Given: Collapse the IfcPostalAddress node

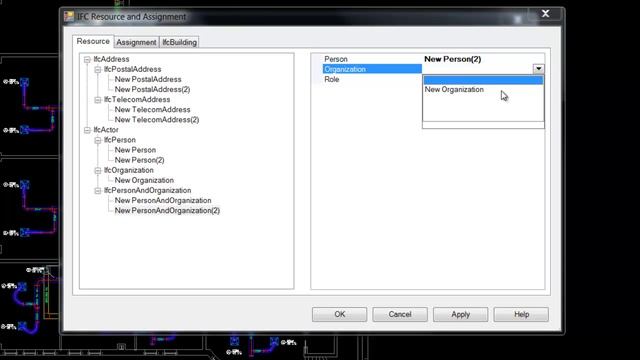Looking at the screenshot, I should (x=98, y=70).
